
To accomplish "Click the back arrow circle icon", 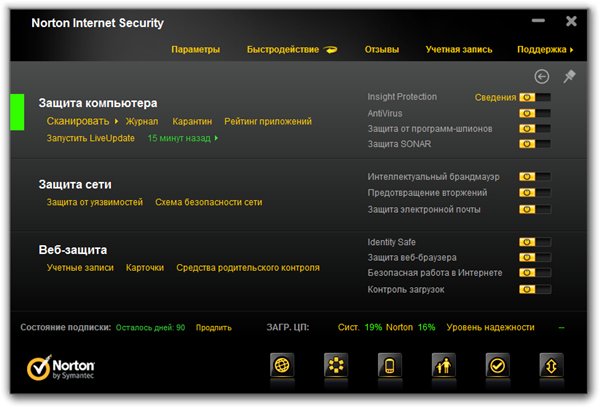I will click(x=542, y=76).
